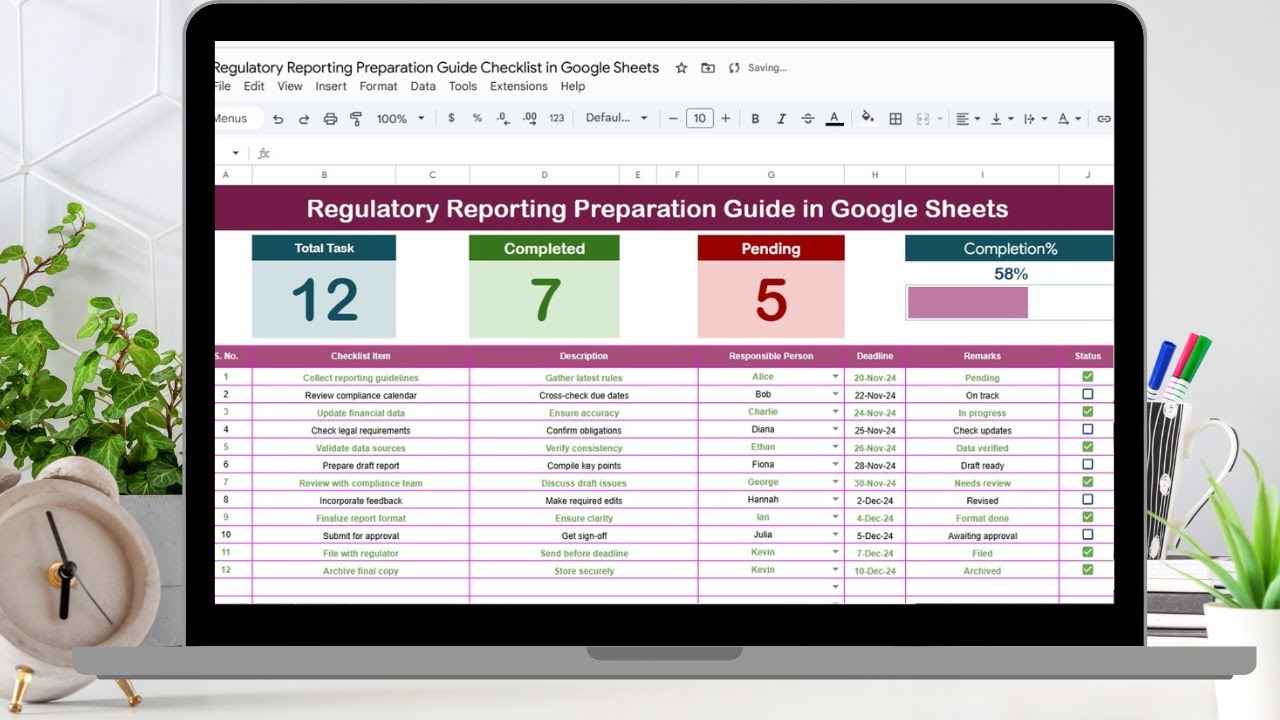Undo the last action
This screenshot has width=1280, height=720.
(278, 119)
